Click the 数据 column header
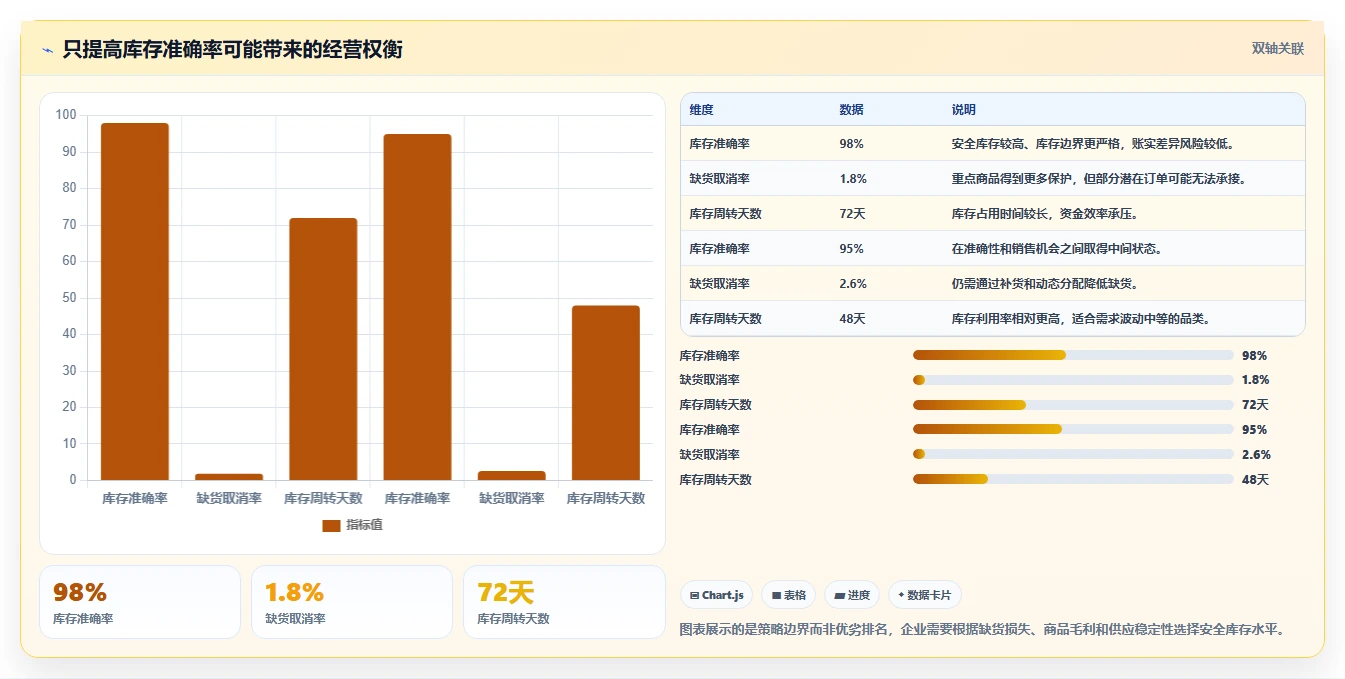 852,110
